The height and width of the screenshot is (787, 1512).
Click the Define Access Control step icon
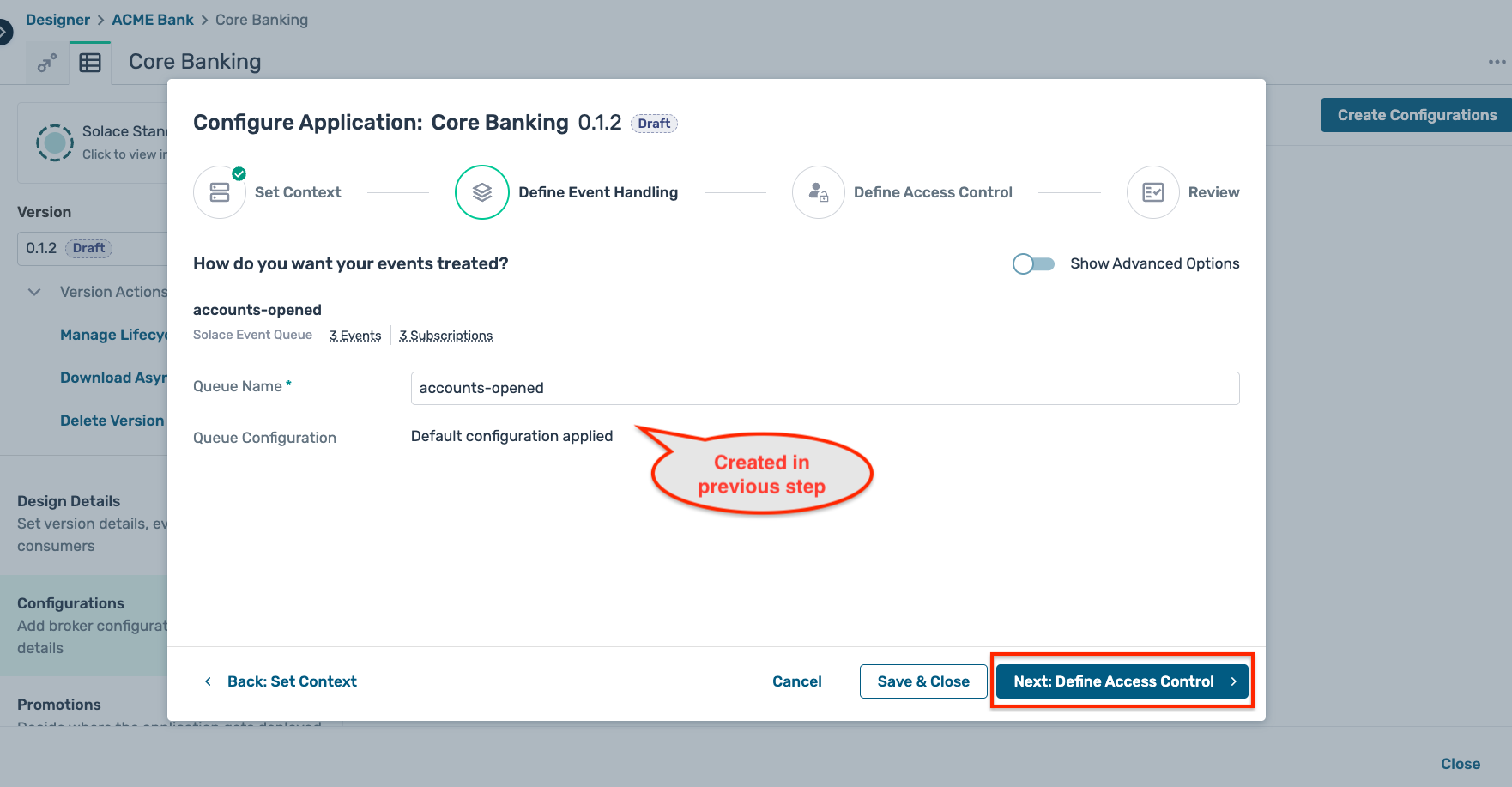tap(818, 191)
